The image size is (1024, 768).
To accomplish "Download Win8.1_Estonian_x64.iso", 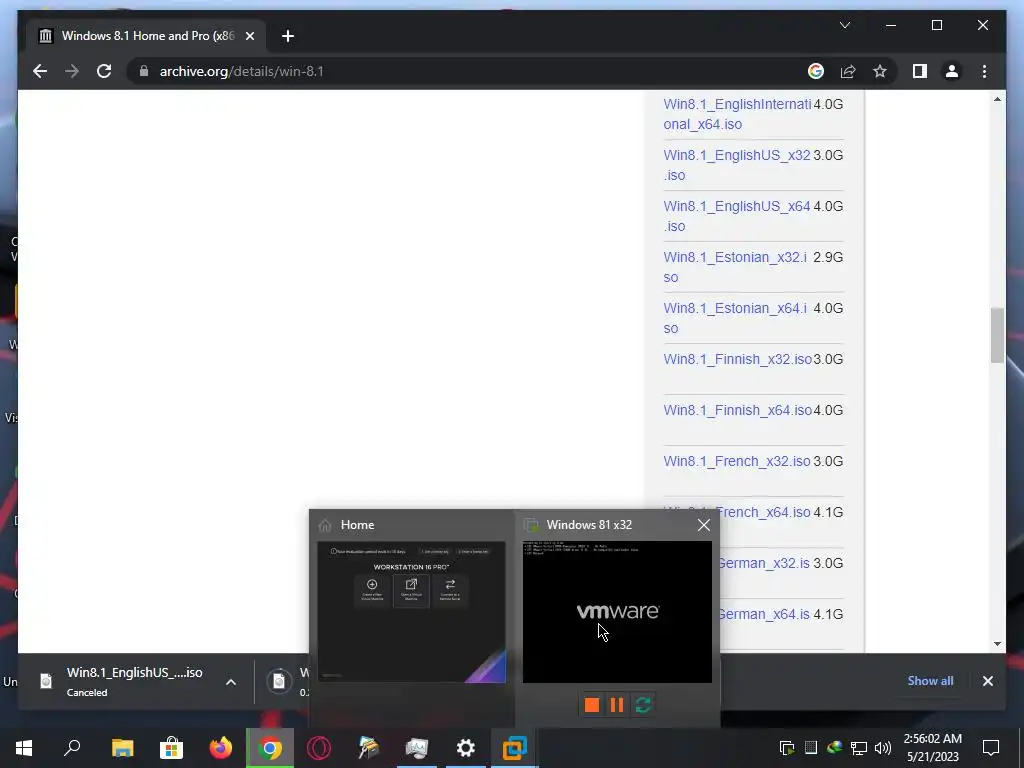I will (x=735, y=318).
